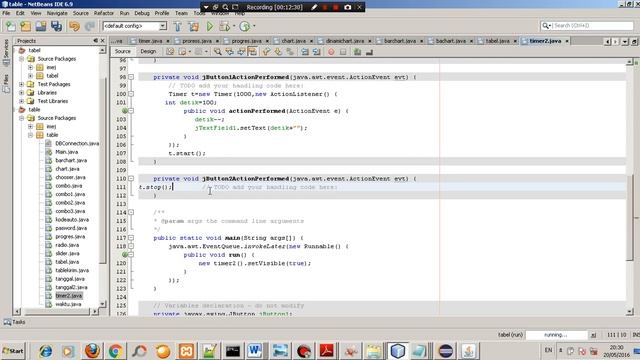
Task: Collapse the jButton2ActionPerformed method fold
Action: (x=131, y=178)
